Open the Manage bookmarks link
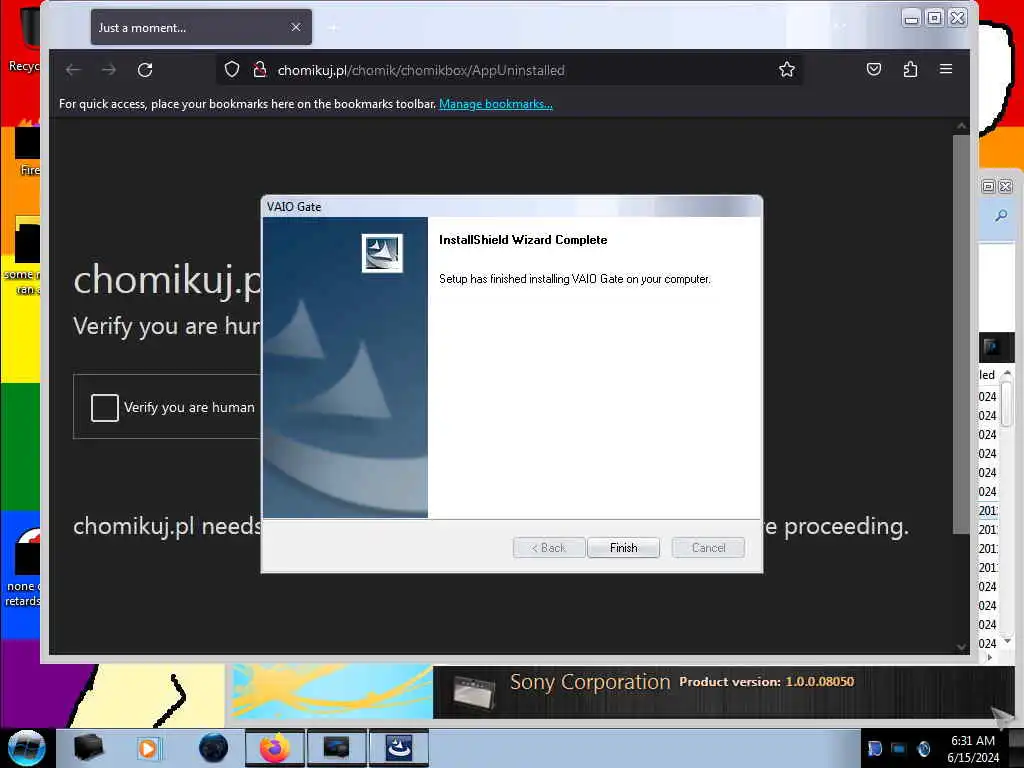The width and height of the screenshot is (1024, 768). click(x=496, y=104)
